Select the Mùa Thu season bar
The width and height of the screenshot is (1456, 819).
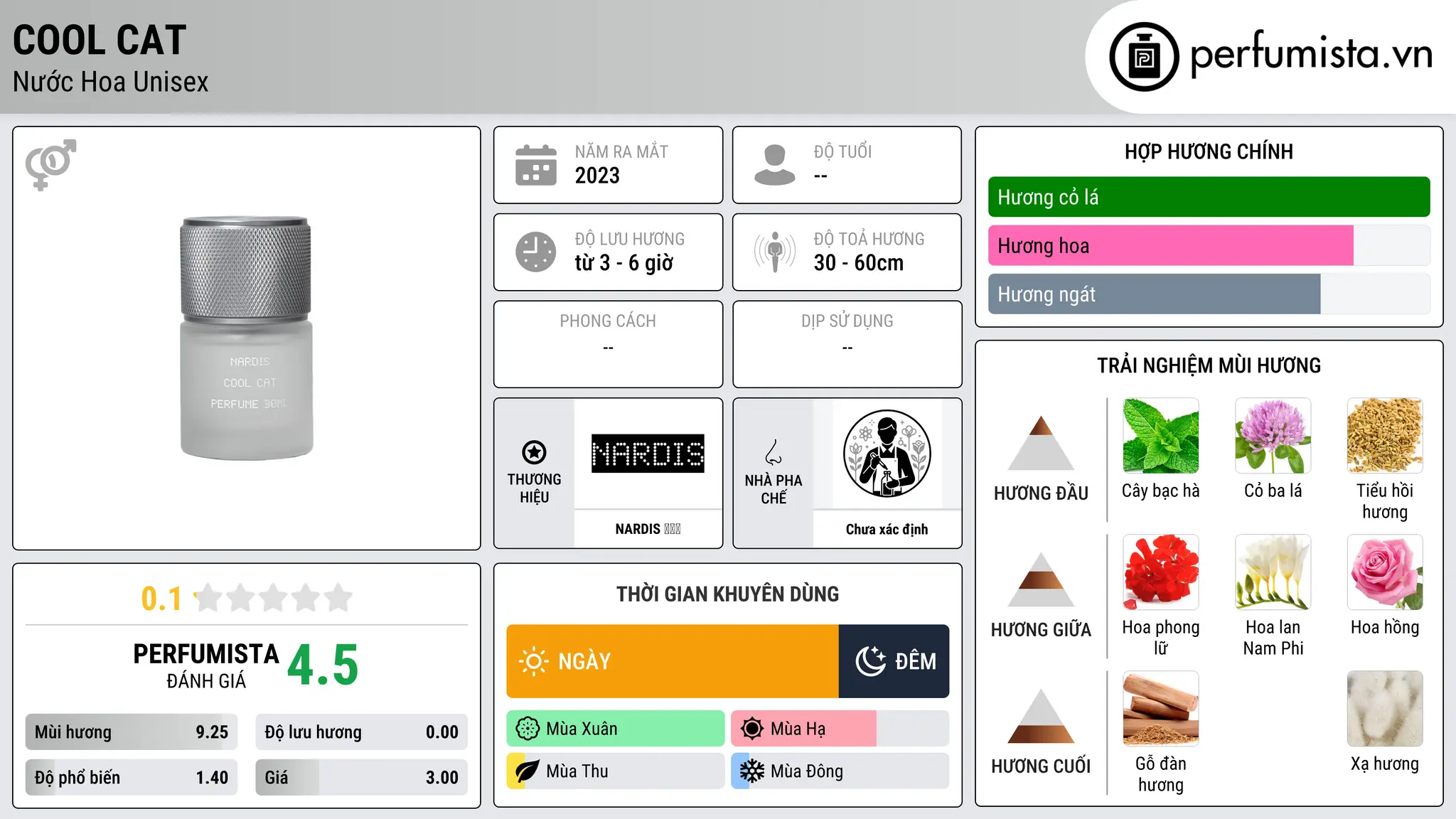coord(616,771)
